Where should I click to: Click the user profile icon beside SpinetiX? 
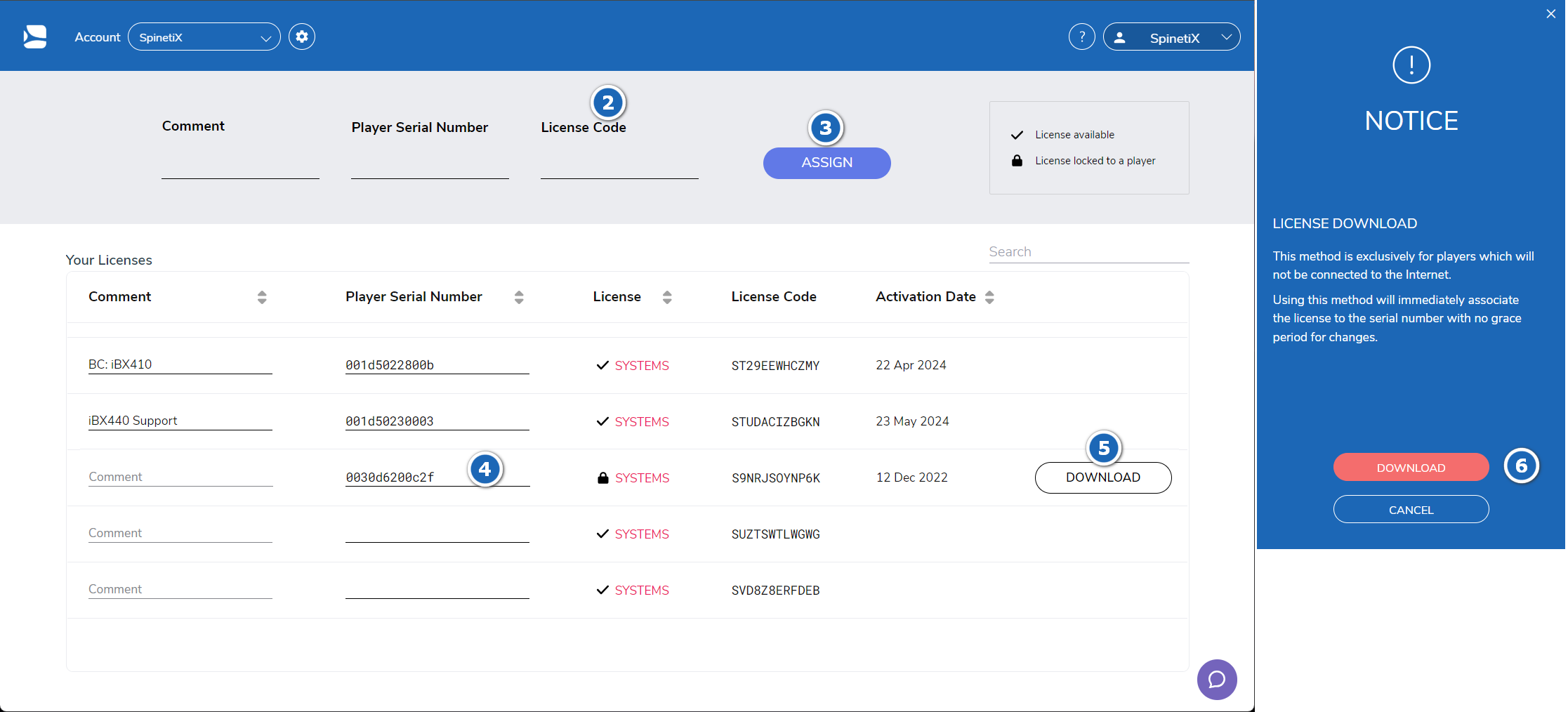click(1120, 38)
